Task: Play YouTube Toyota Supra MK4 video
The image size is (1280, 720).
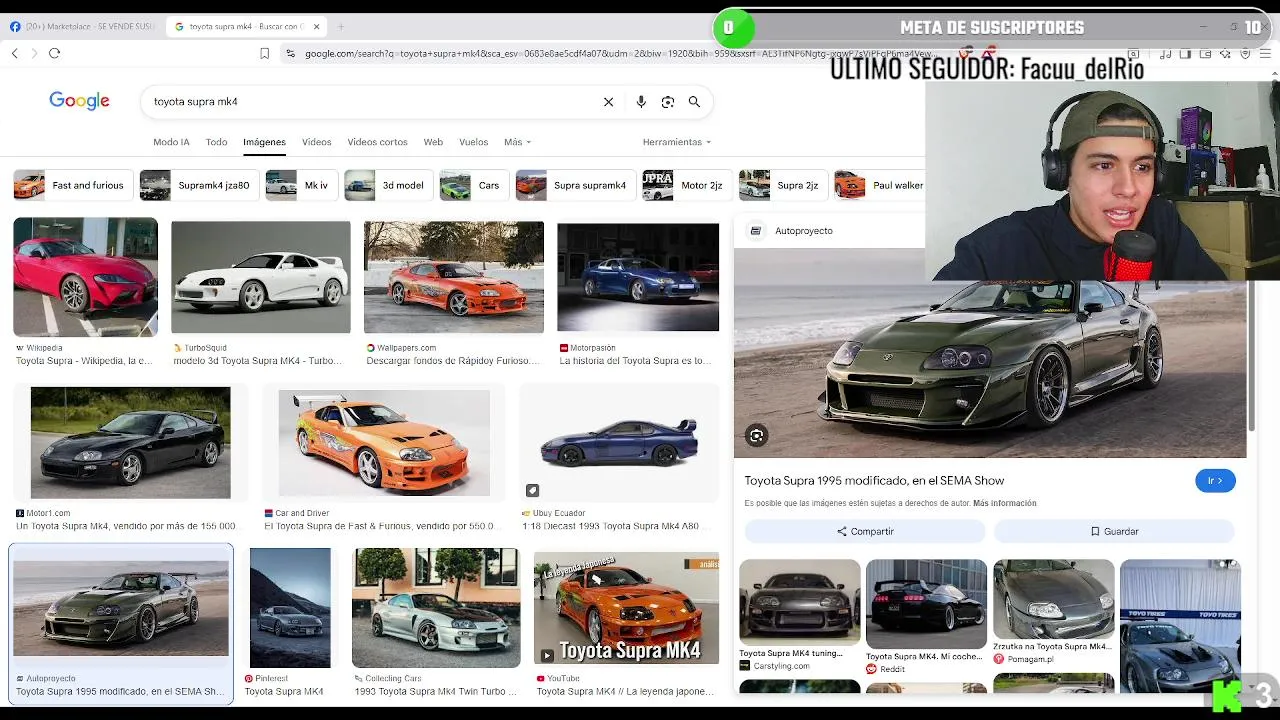Action: click(626, 608)
